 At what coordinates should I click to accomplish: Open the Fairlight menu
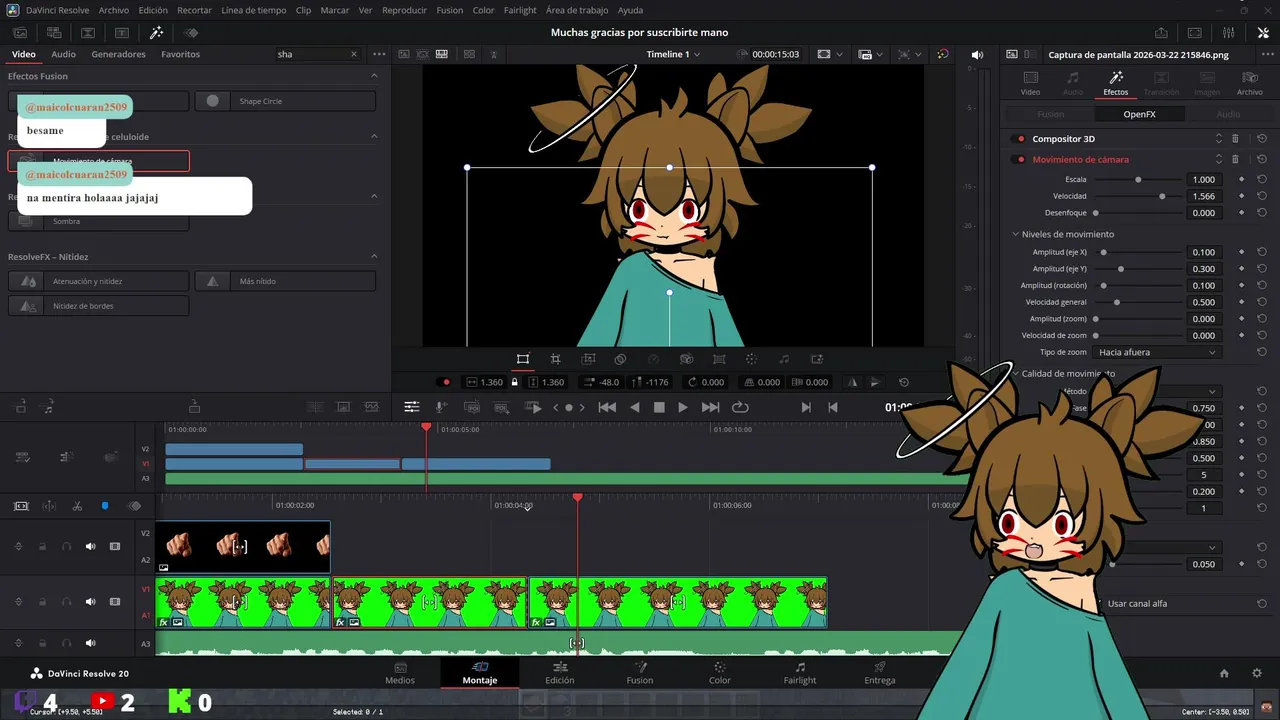[x=520, y=10]
